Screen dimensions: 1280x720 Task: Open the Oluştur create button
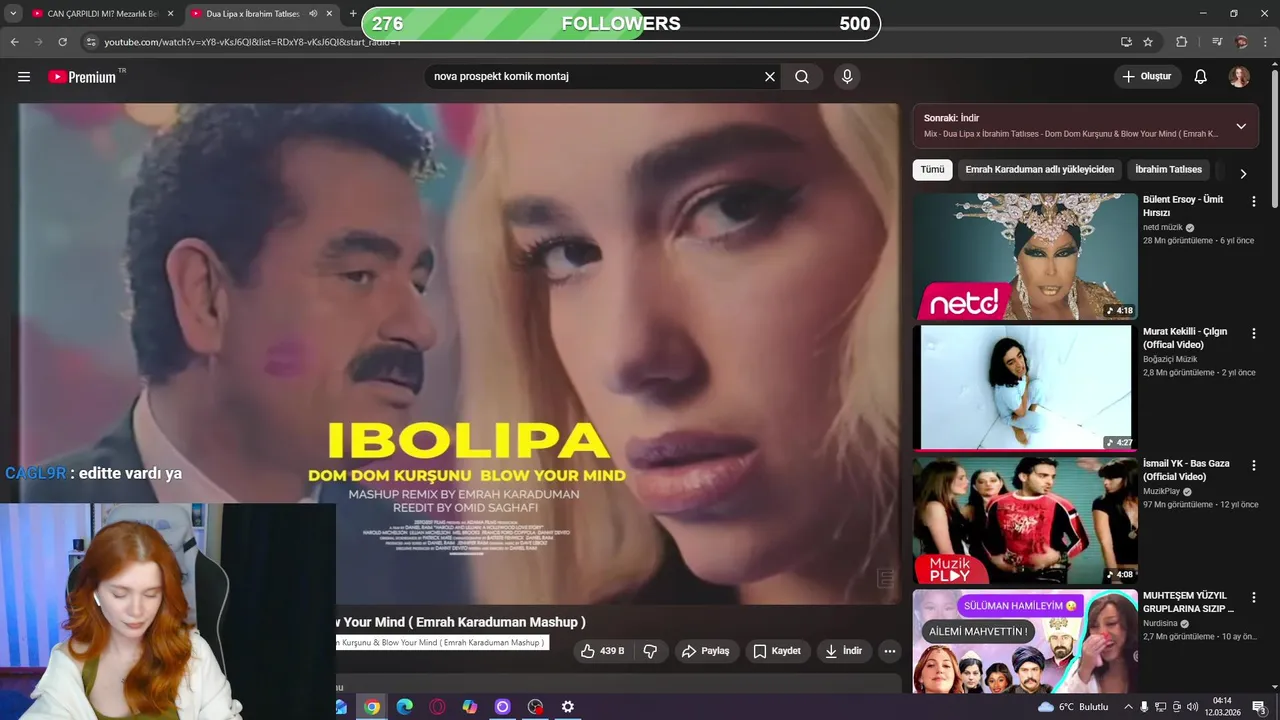click(x=1147, y=77)
